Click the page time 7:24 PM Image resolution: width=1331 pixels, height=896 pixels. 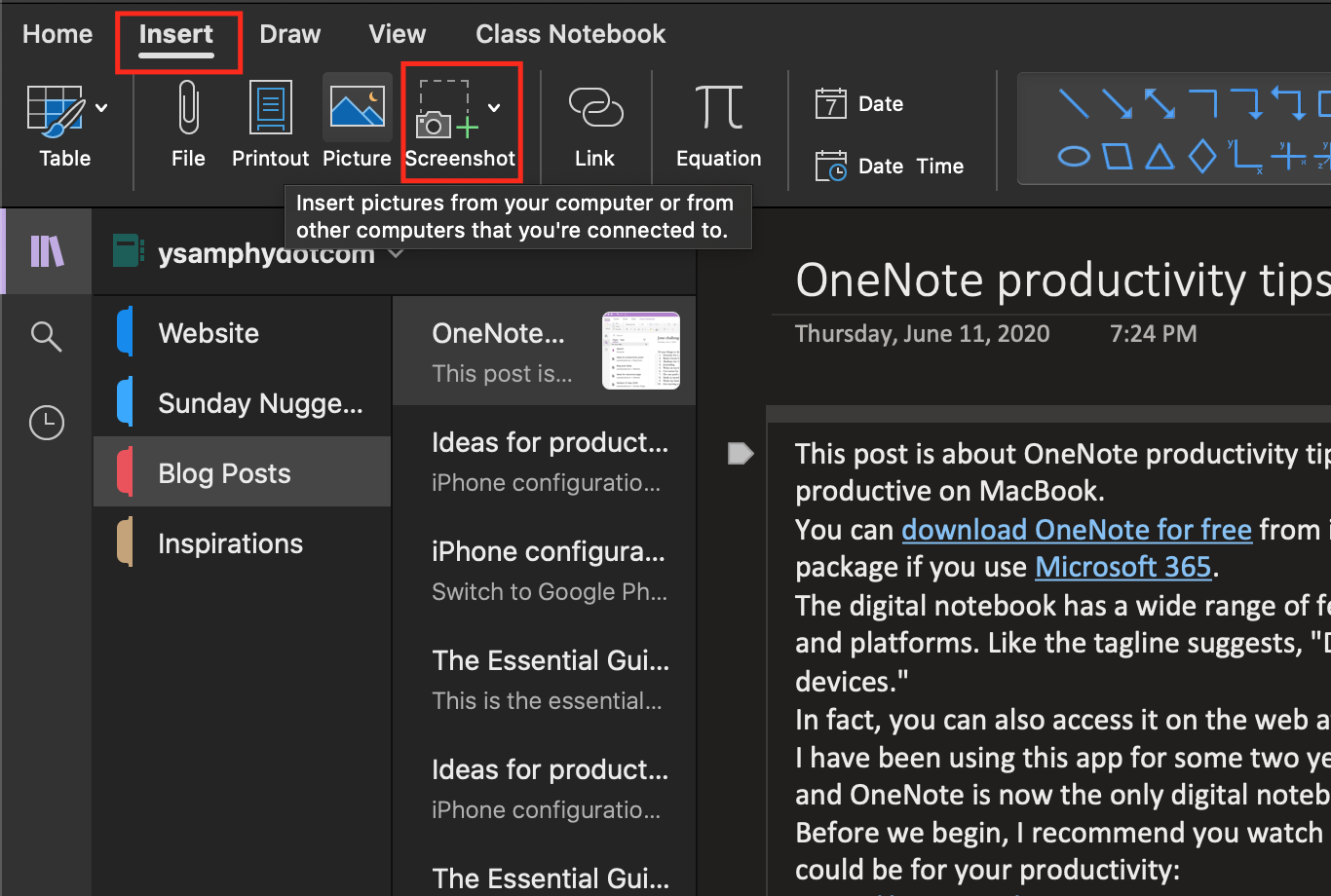(x=1154, y=334)
